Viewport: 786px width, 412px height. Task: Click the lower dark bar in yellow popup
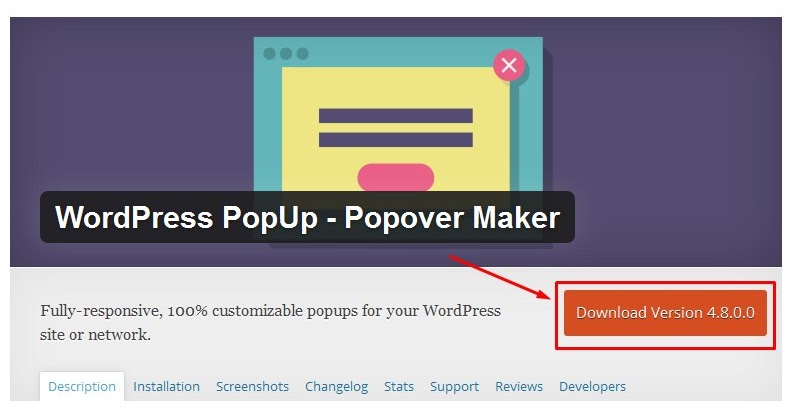click(x=396, y=139)
